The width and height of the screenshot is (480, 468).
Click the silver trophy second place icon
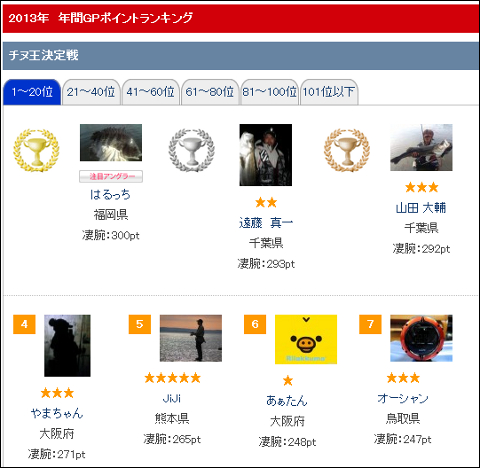pyautogui.click(x=192, y=150)
